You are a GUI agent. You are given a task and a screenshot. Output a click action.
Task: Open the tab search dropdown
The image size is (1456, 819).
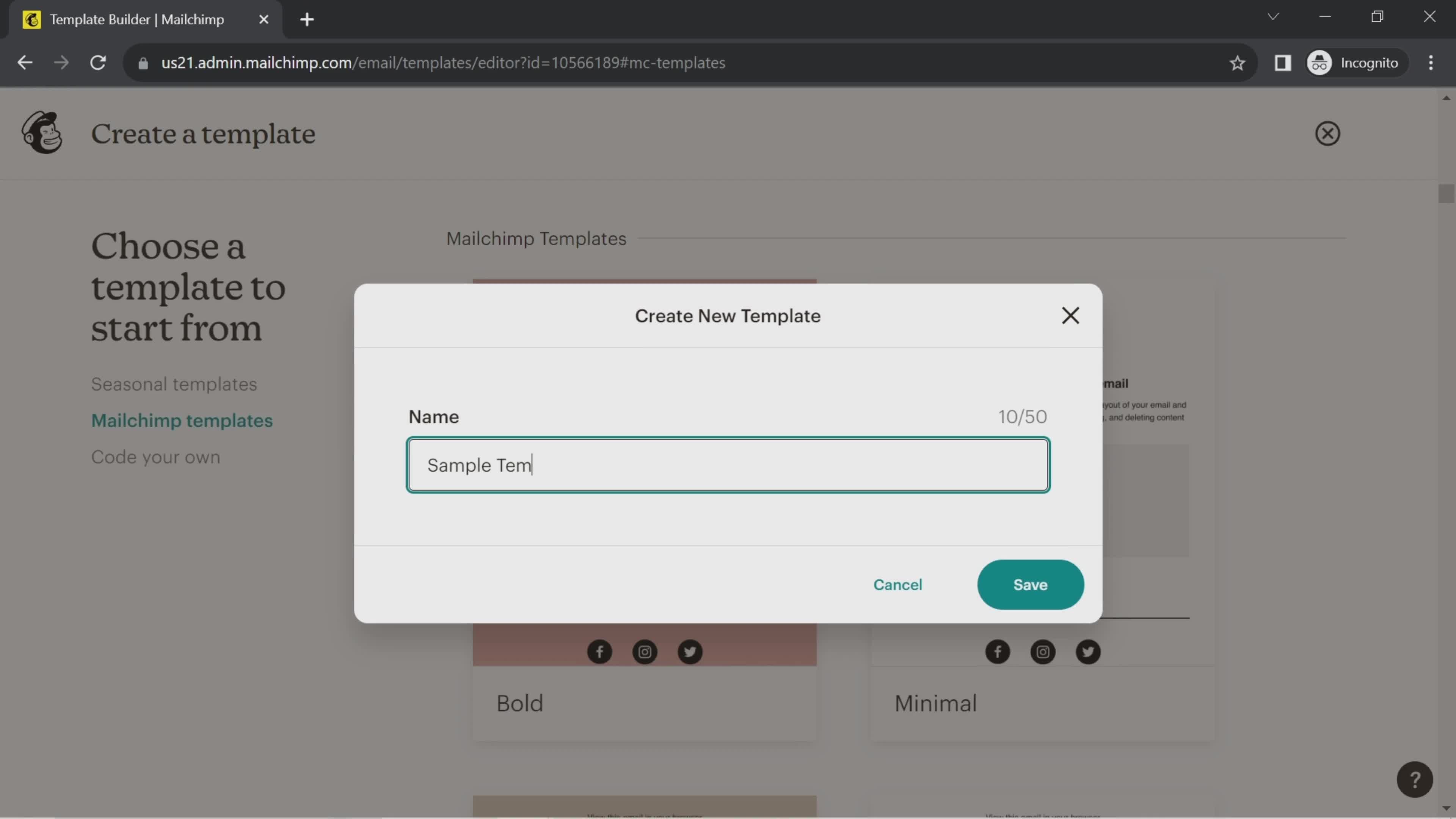(1273, 17)
